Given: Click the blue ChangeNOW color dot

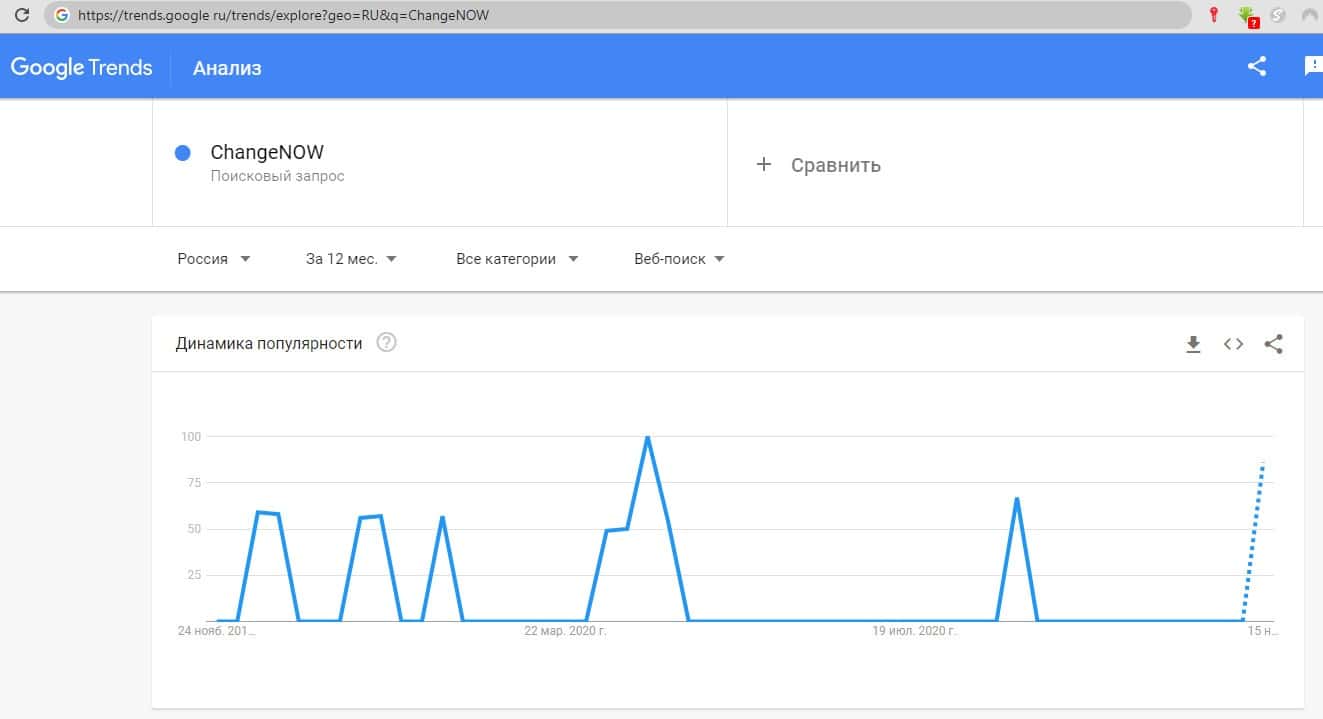Looking at the screenshot, I should (182, 153).
